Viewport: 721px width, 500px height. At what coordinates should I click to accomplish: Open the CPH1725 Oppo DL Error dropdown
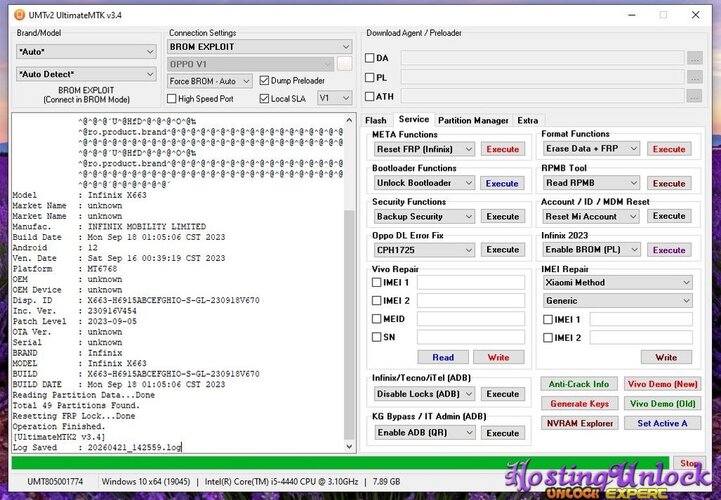(x=424, y=250)
